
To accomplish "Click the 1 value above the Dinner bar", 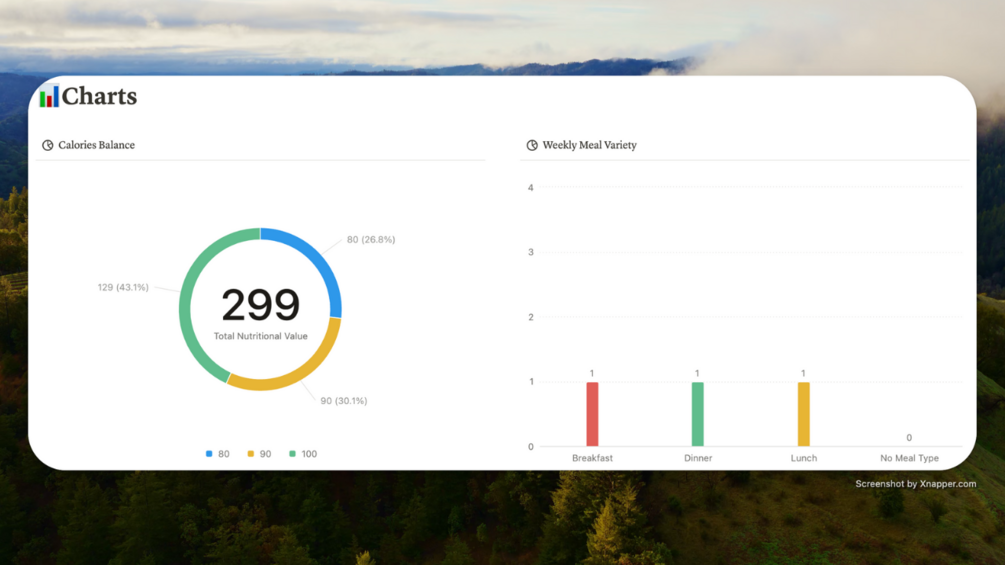I will click(697, 373).
